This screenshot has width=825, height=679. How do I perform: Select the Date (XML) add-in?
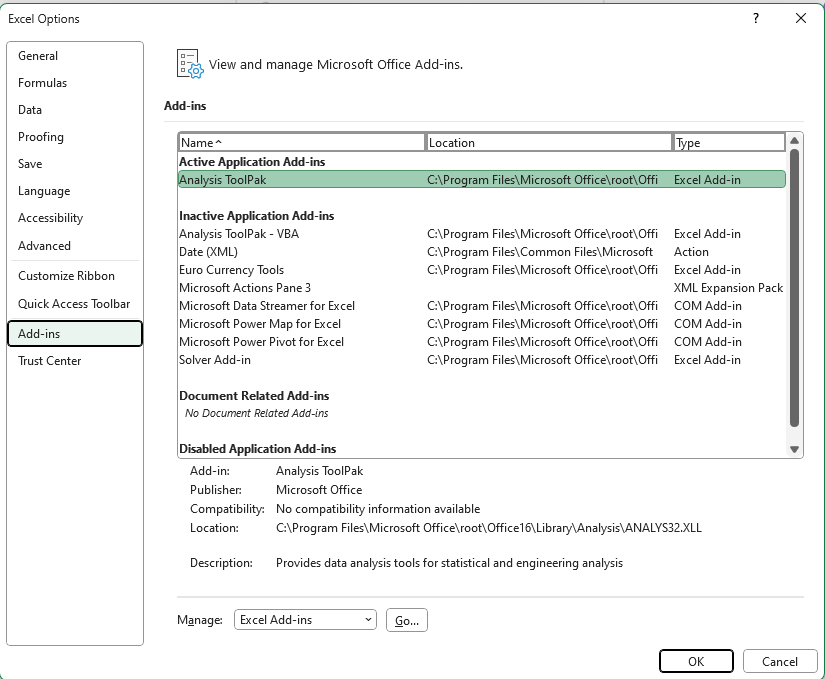tap(300, 251)
